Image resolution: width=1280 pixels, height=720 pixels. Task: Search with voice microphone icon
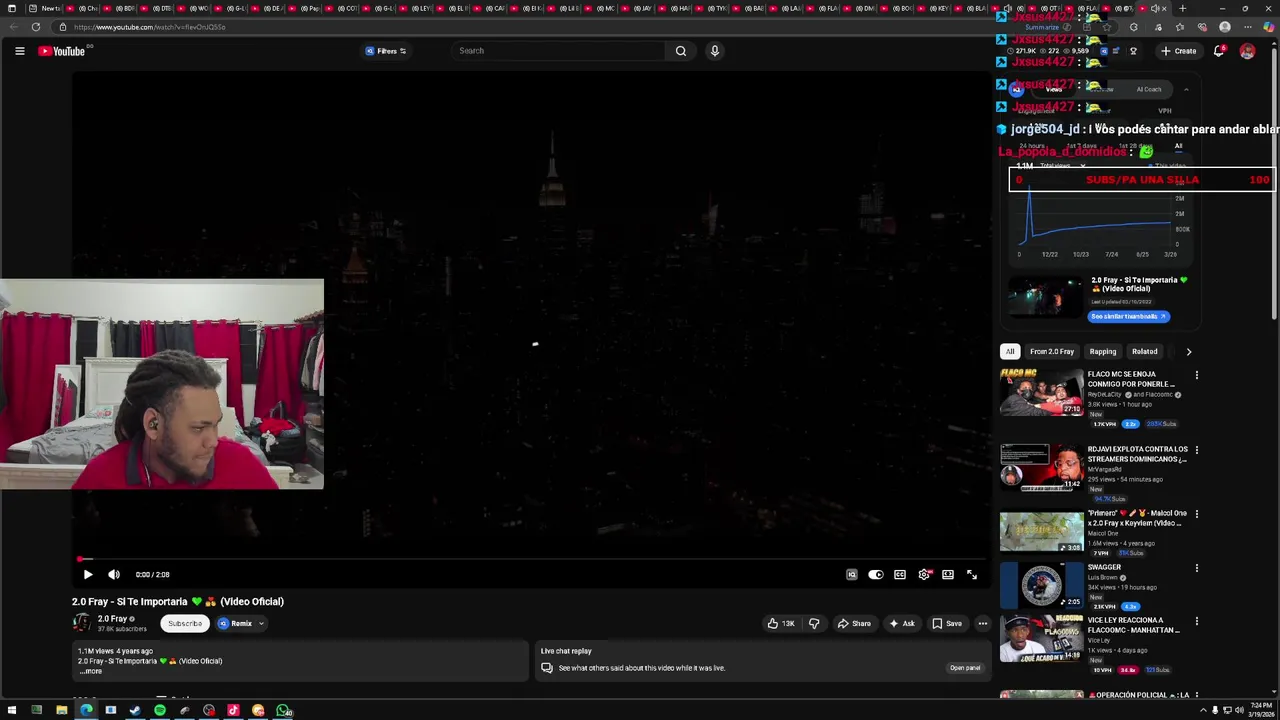[x=714, y=51]
